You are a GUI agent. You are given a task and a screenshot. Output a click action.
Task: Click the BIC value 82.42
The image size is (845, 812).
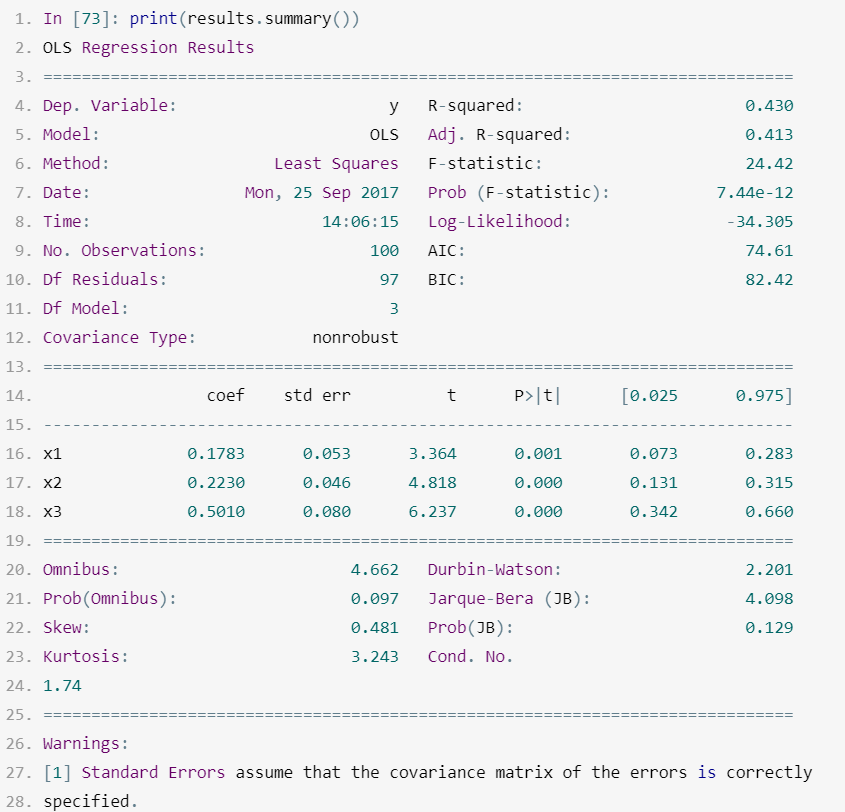point(769,280)
